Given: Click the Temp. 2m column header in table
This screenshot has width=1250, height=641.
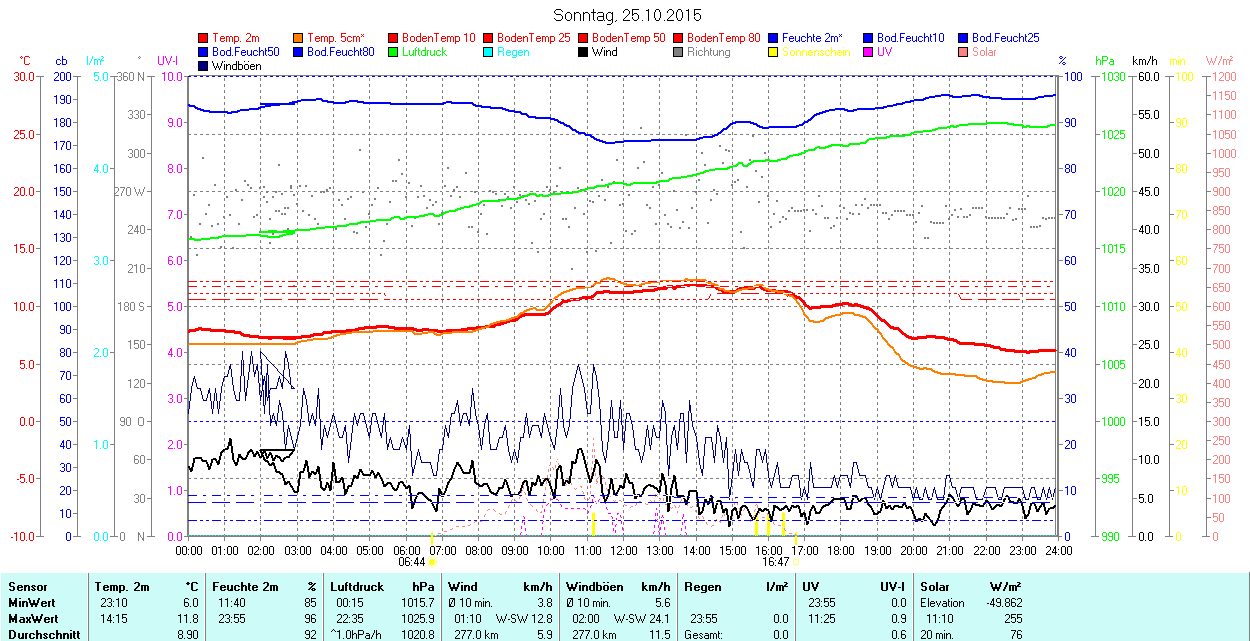Looking at the screenshot, I should coord(122,587).
